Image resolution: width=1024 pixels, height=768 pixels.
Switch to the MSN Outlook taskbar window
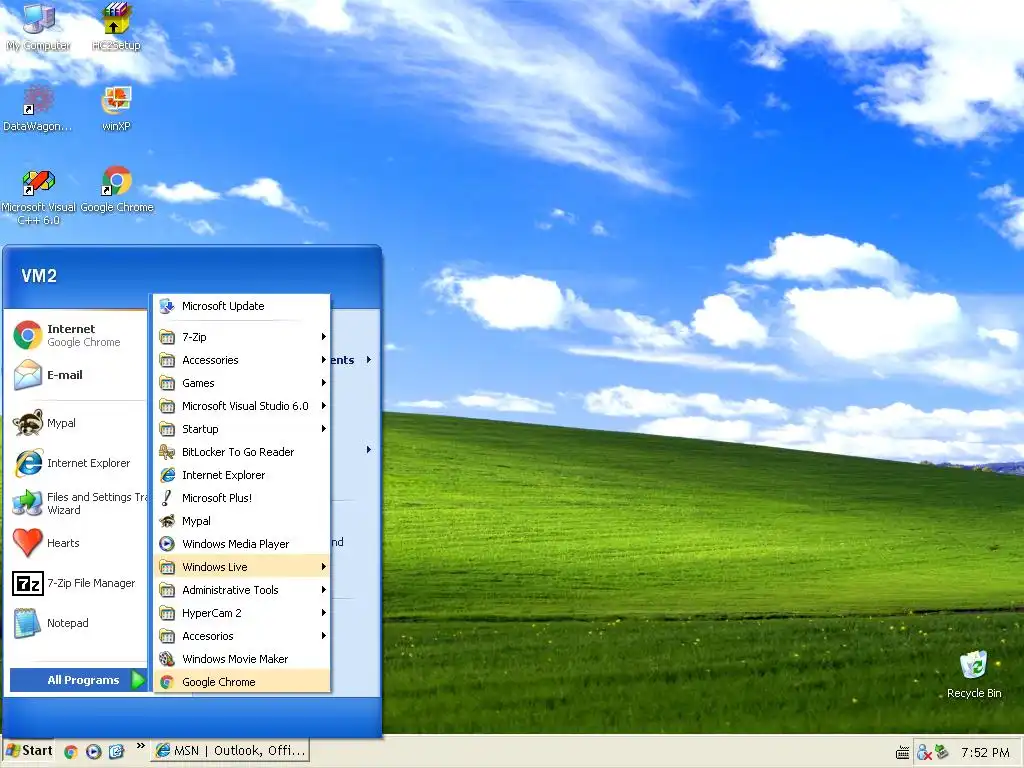coord(230,751)
